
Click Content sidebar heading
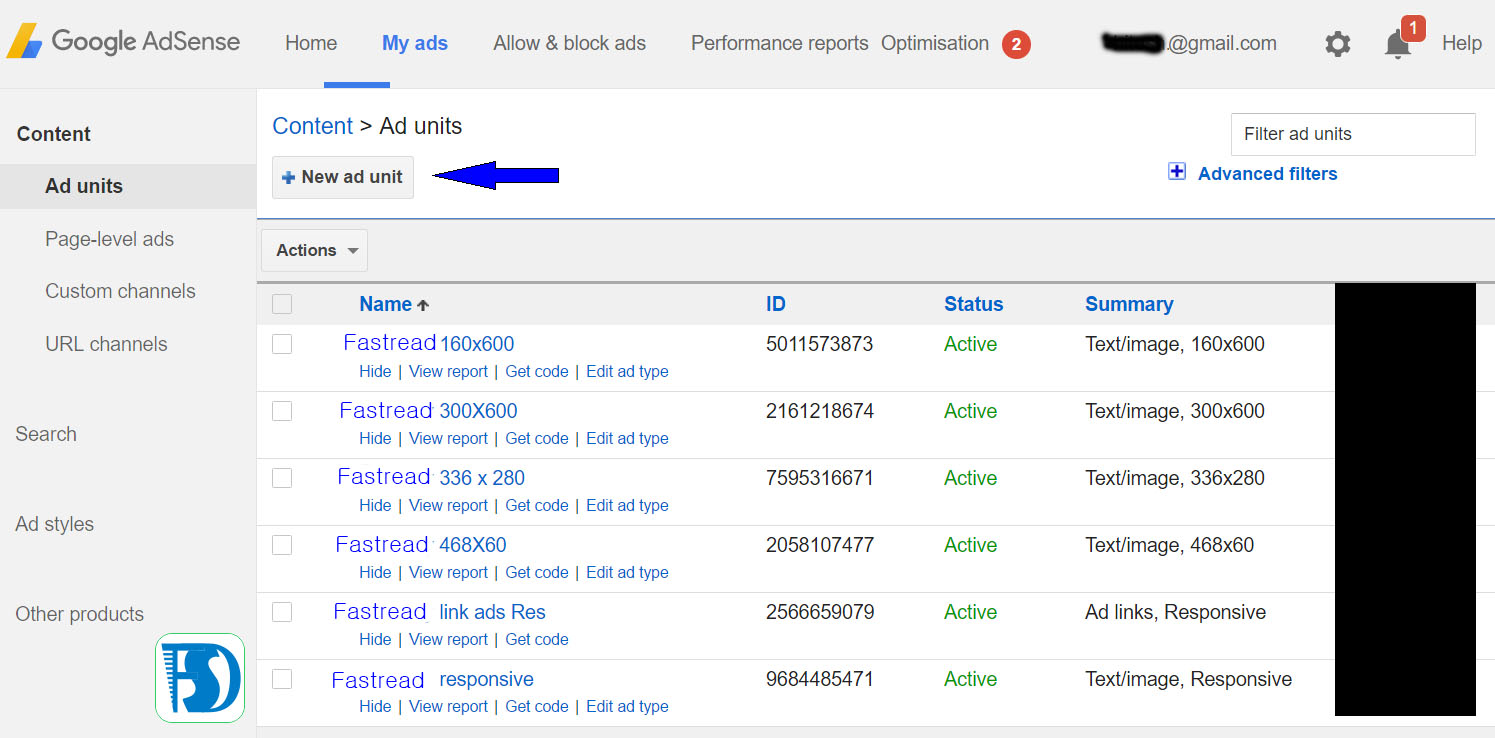[54, 134]
